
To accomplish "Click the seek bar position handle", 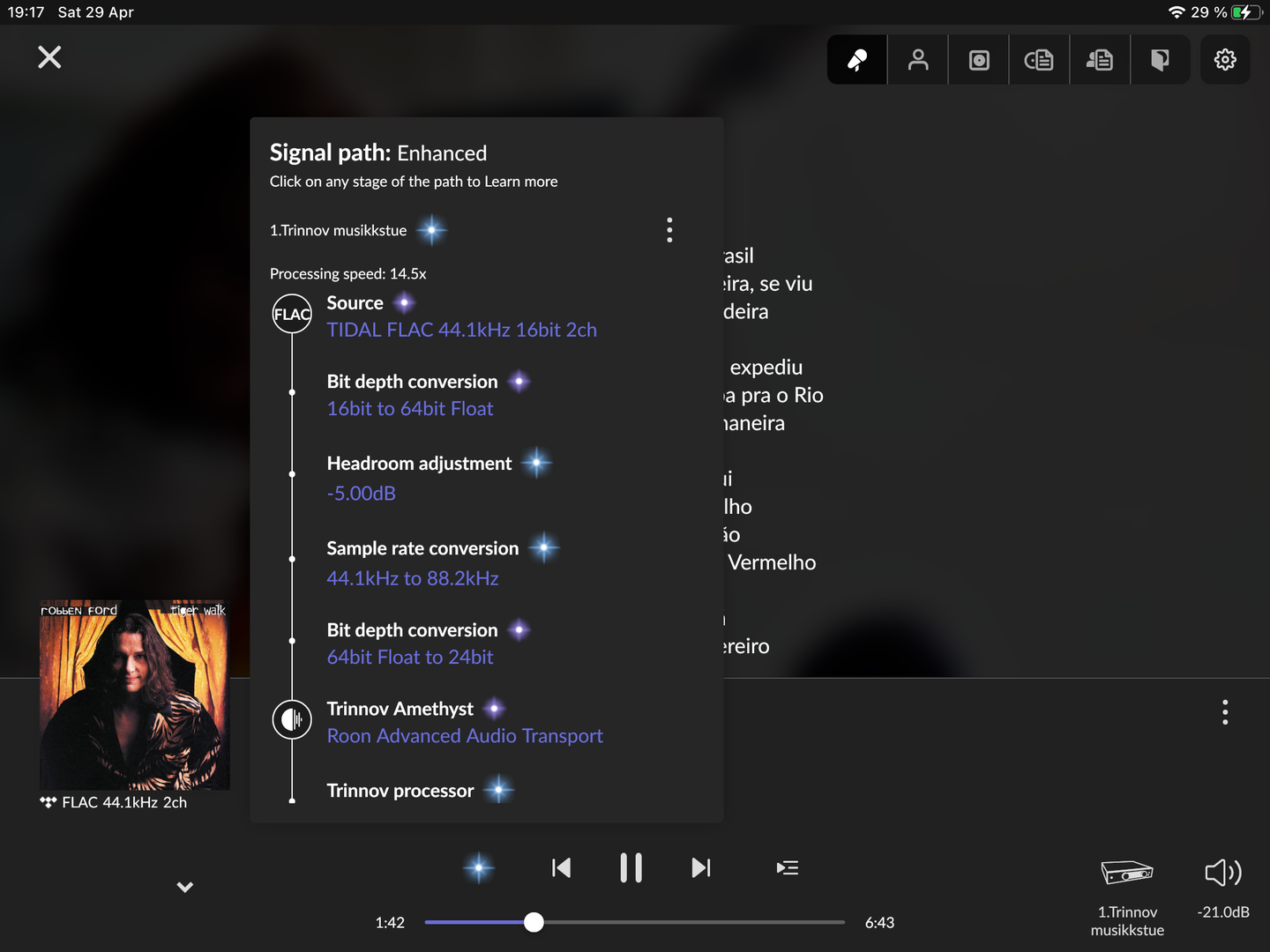I will (x=534, y=922).
